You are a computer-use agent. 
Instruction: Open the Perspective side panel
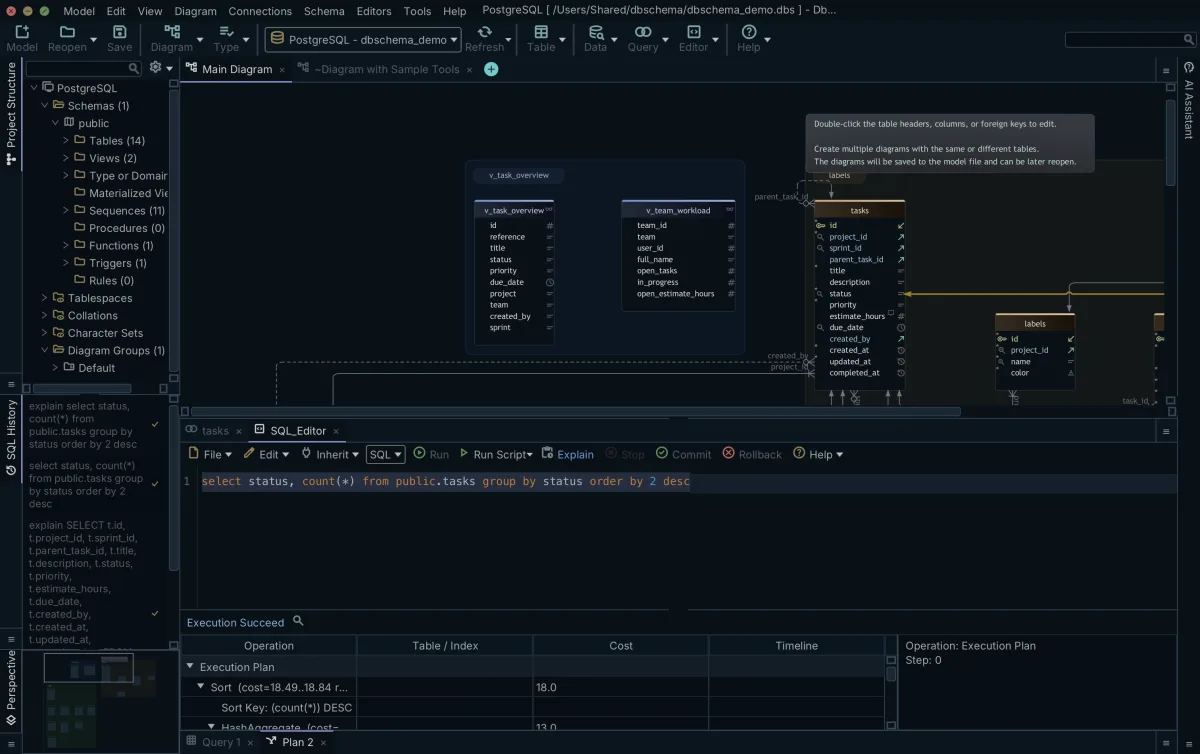[x=11, y=690]
